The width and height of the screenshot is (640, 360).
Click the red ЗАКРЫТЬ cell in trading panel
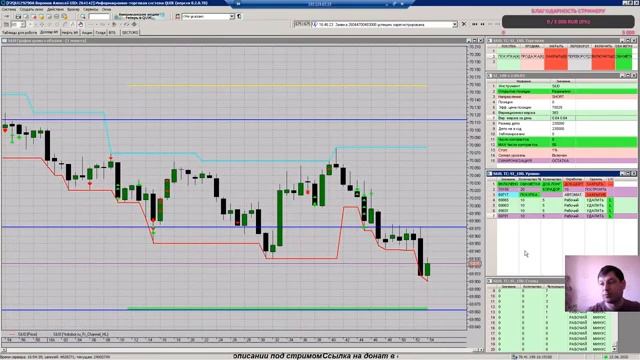[556, 57]
